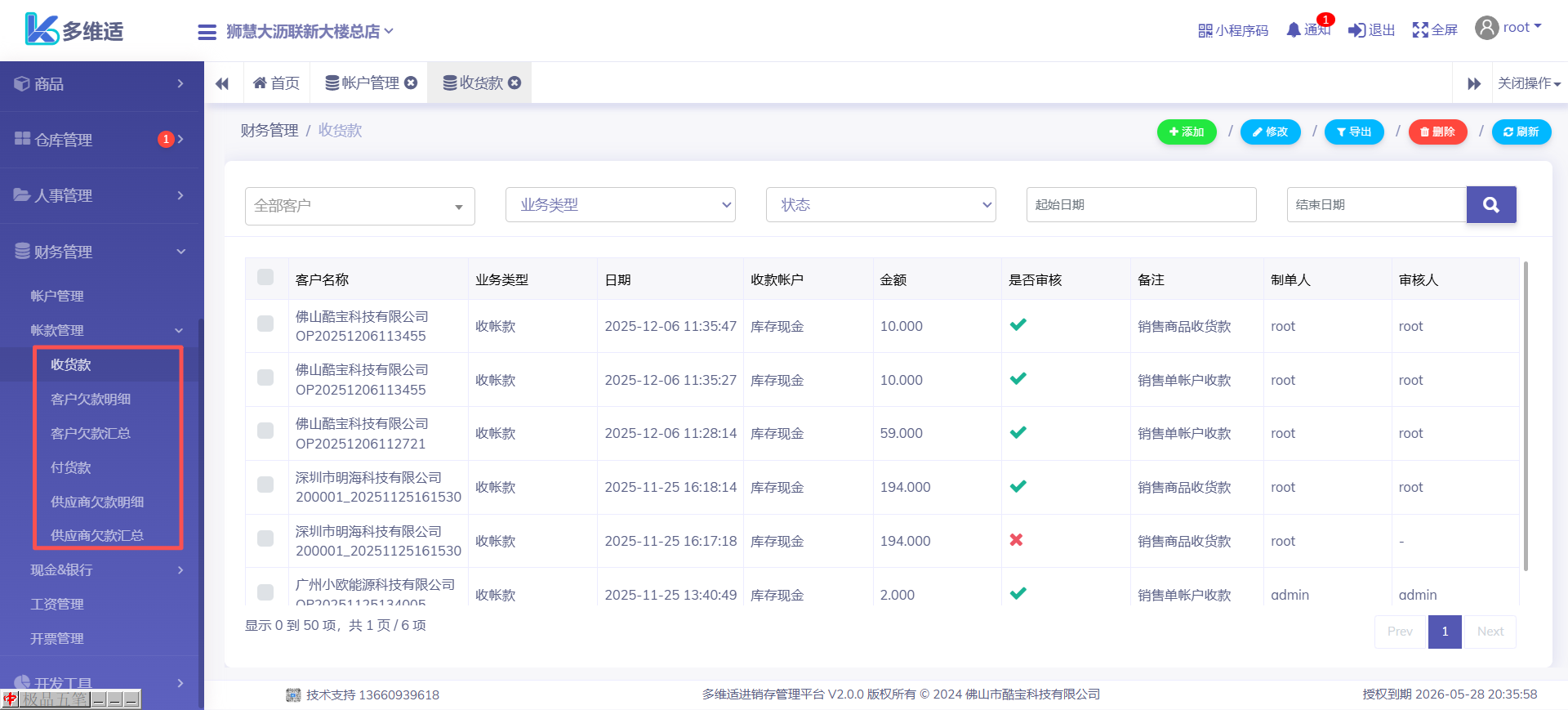Check the first row's checkbox
1568x710 pixels.
pyautogui.click(x=265, y=324)
